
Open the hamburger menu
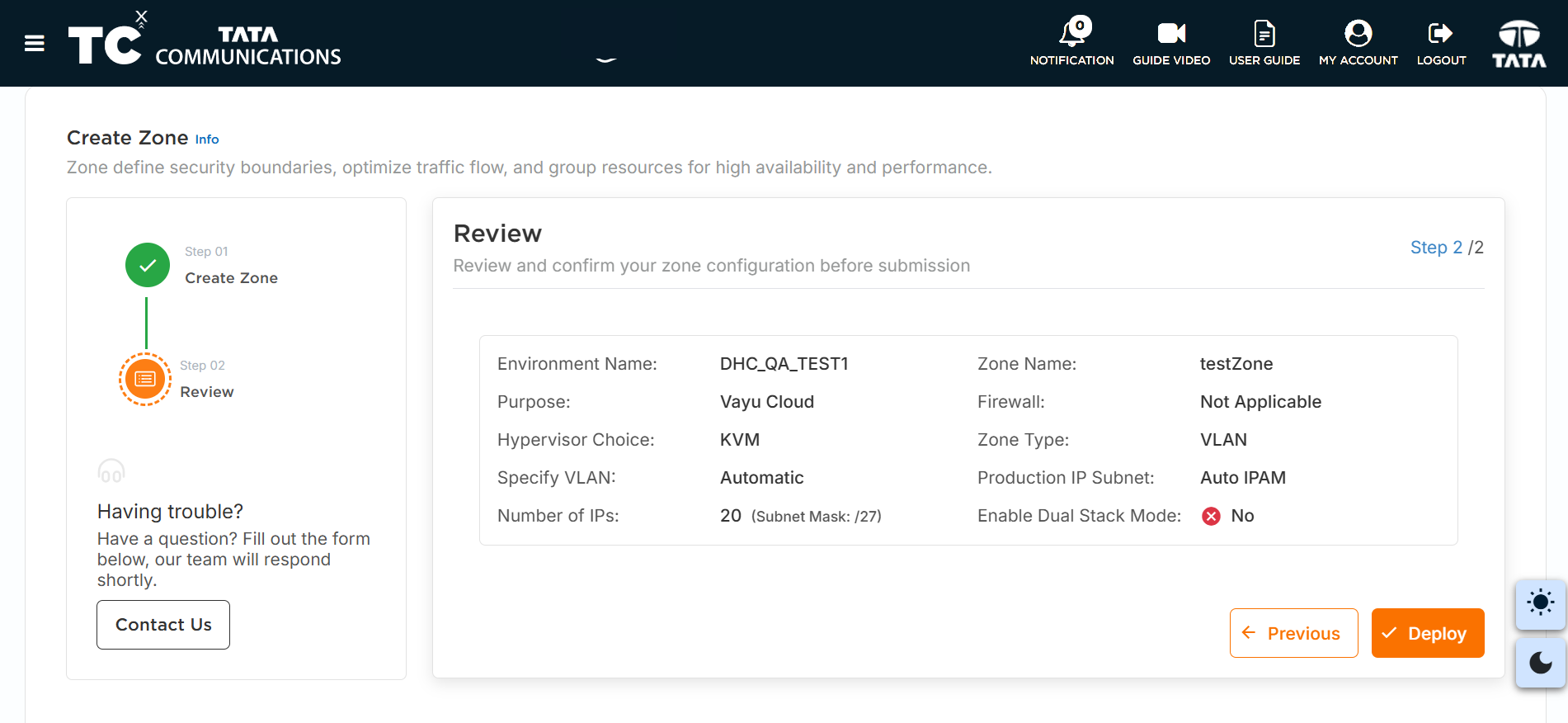click(x=35, y=44)
